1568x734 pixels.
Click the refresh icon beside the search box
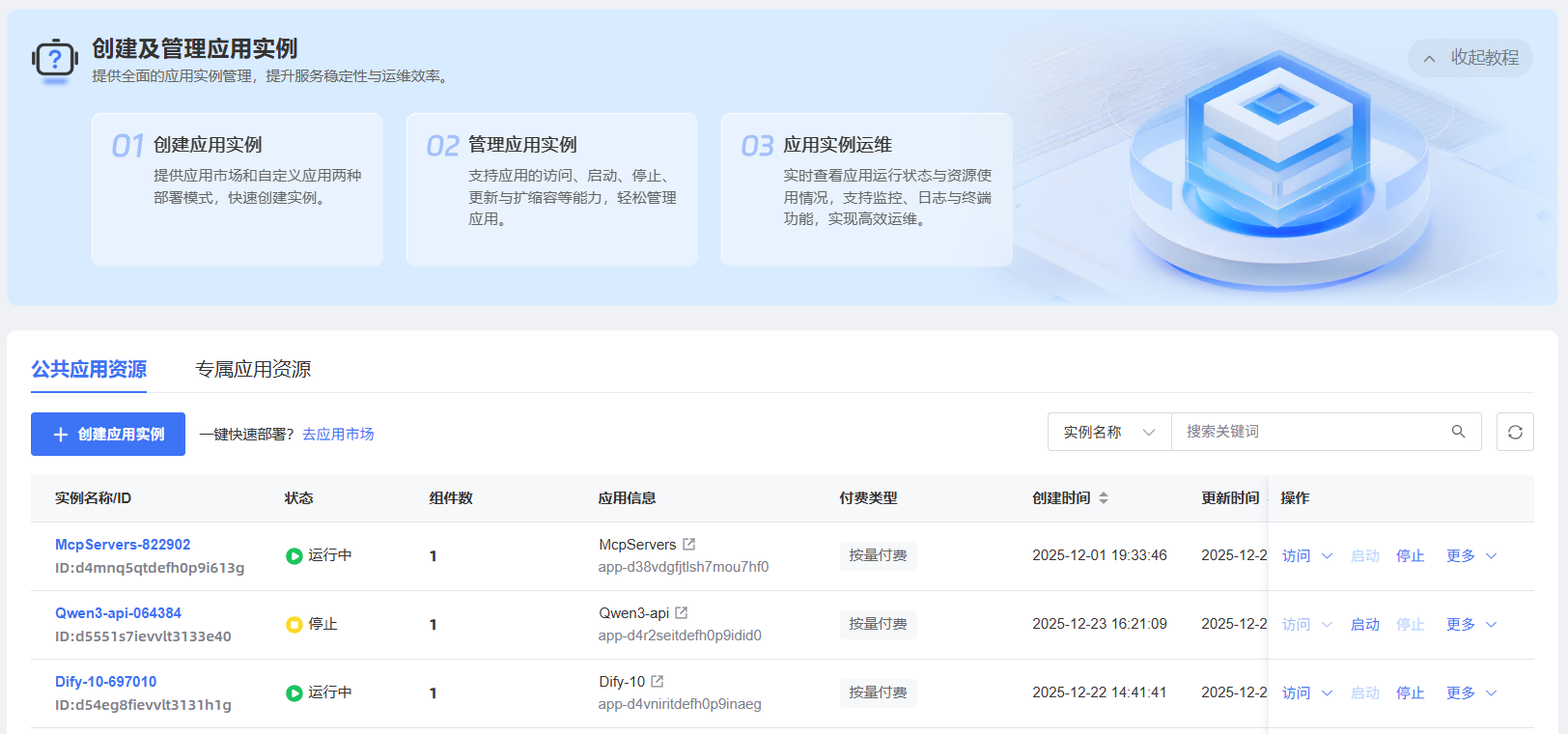point(1515,432)
